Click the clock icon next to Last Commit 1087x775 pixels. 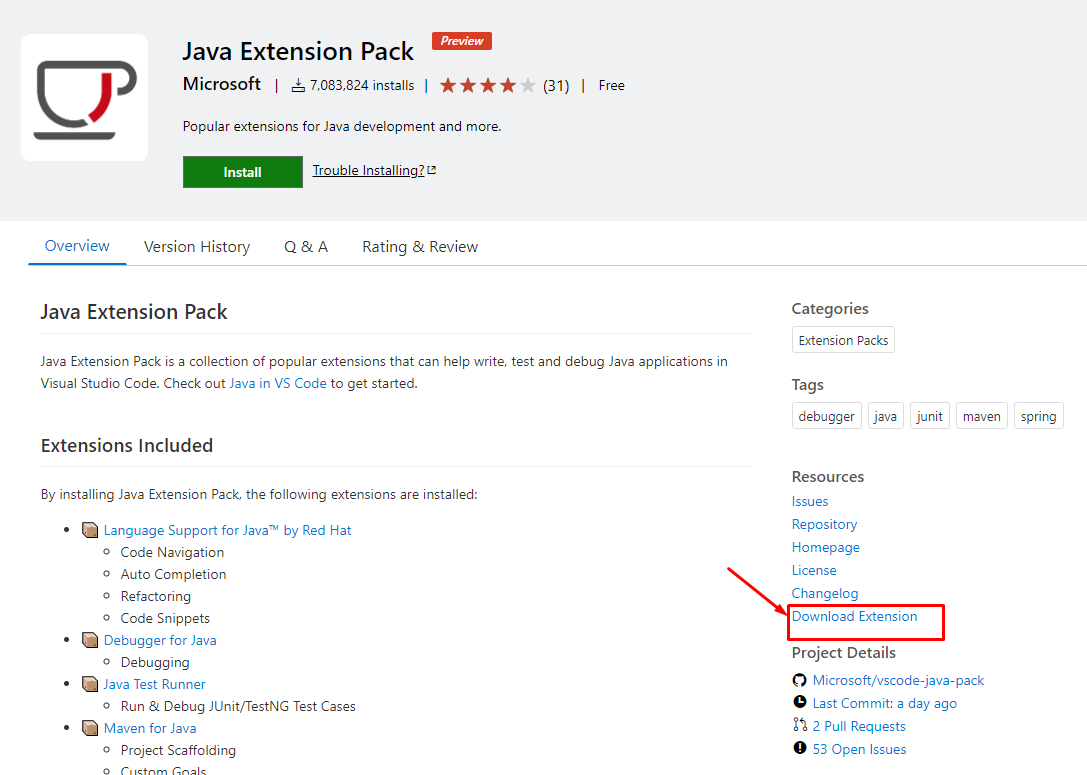pos(799,703)
